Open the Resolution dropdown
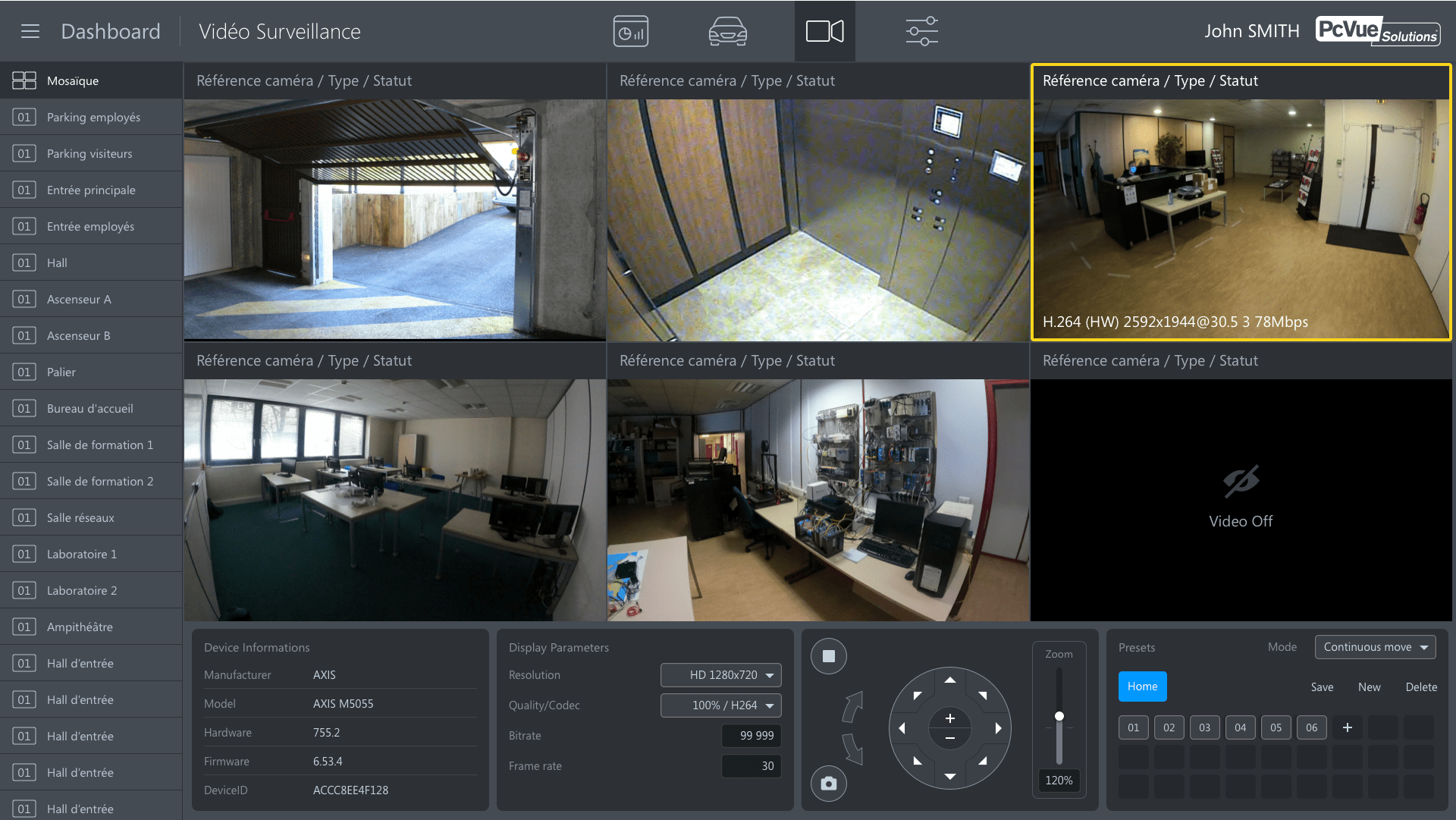This screenshot has height=820, width=1456. coord(720,674)
